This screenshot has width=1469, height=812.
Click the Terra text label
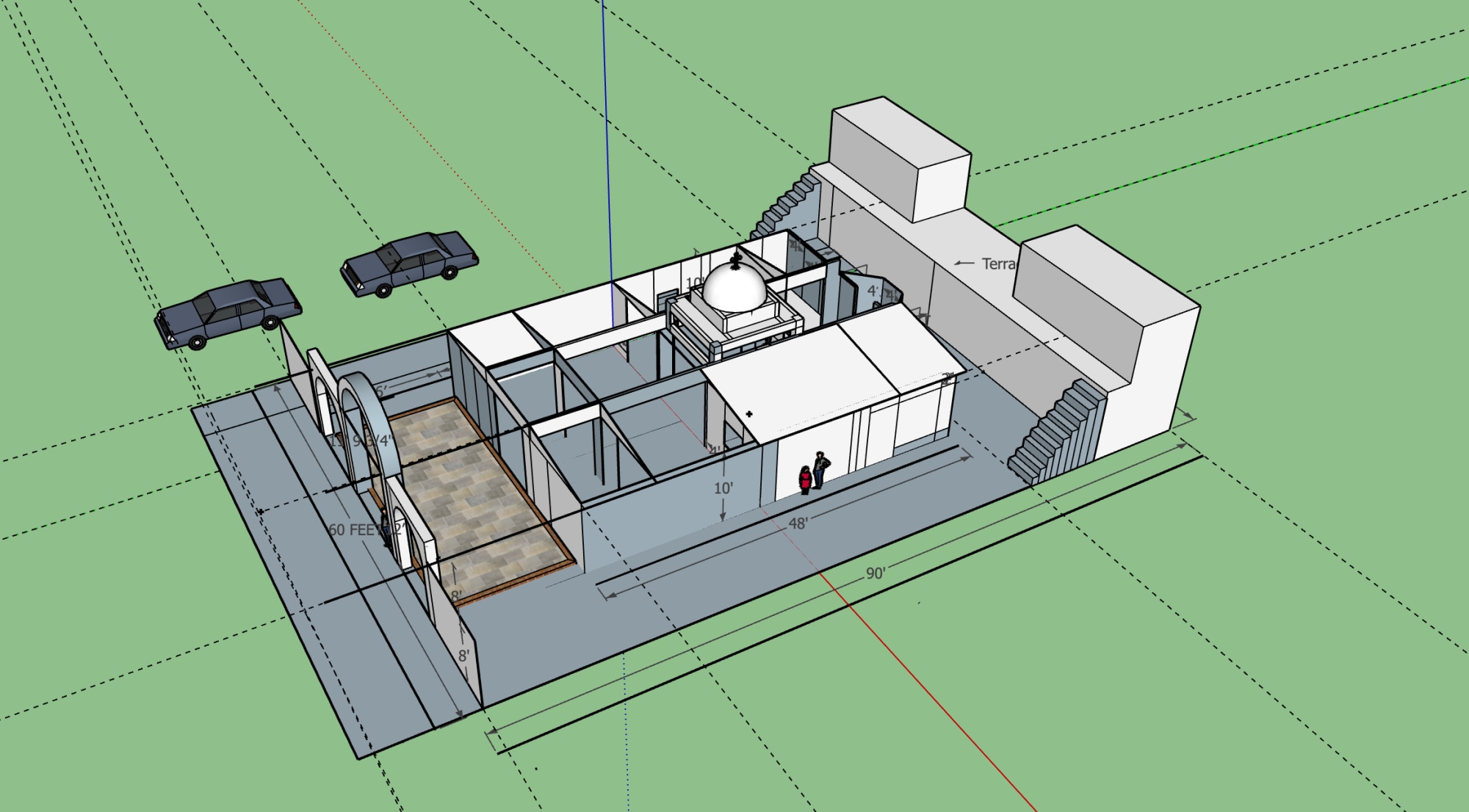[x=997, y=264]
